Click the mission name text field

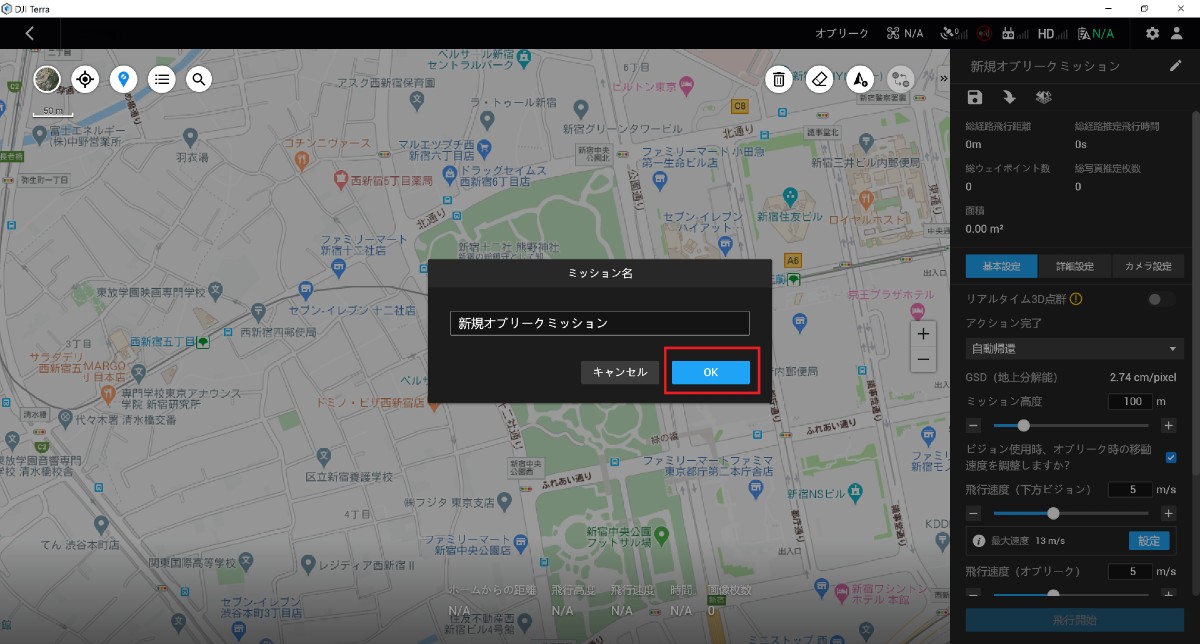coord(599,323)
